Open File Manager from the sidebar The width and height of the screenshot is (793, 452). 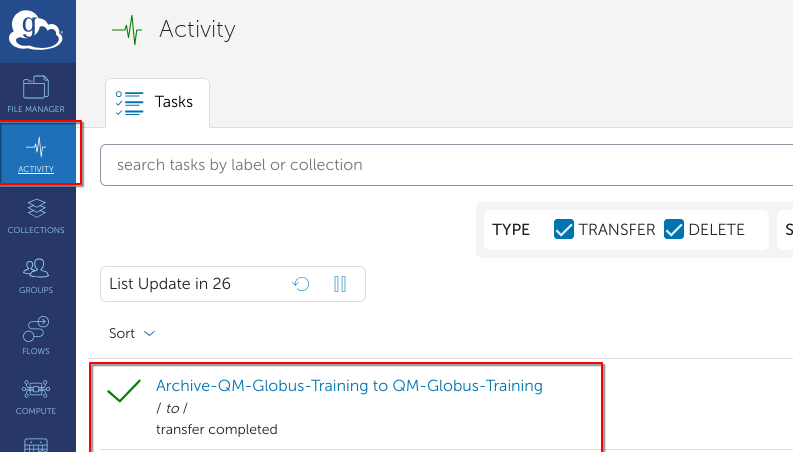pos(37,93)
